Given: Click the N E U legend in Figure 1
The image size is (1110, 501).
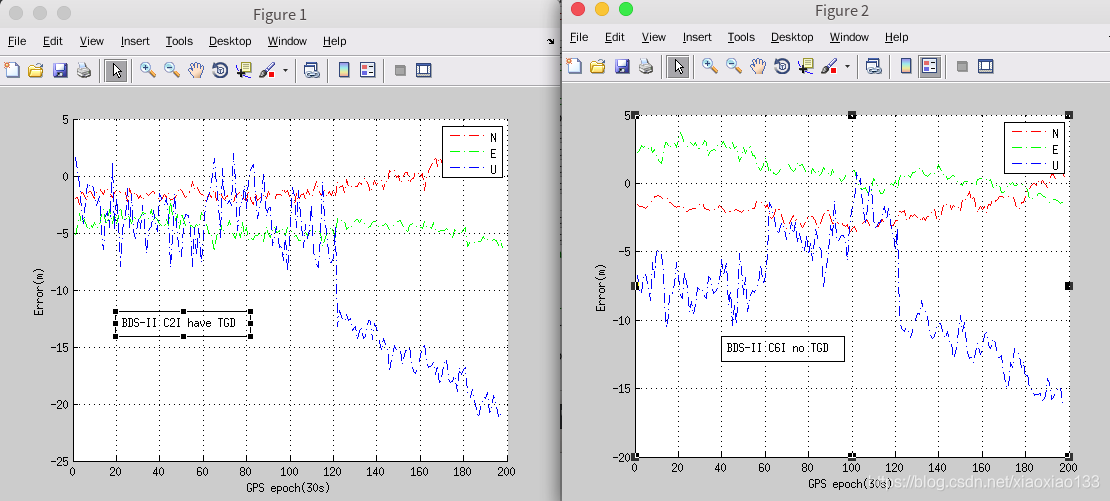Looking at the screenshot, I should click(472, 151).
